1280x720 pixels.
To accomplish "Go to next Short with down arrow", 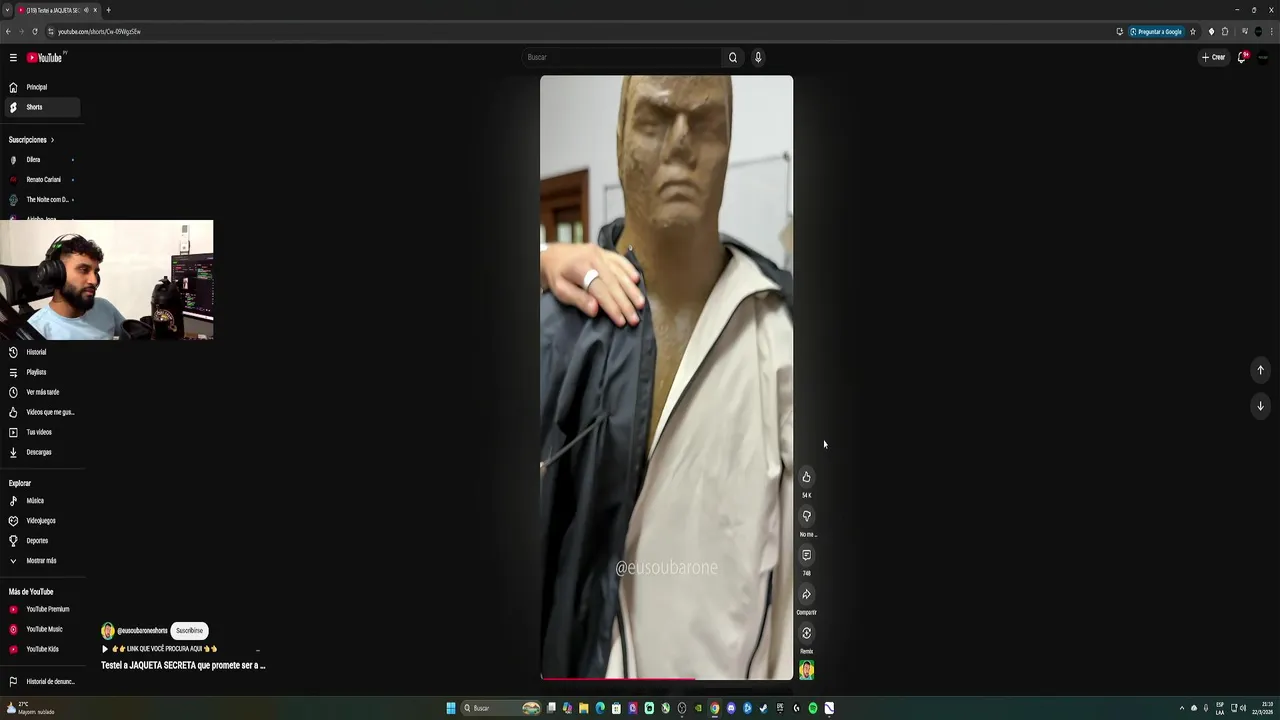I will pos(1260,406).
